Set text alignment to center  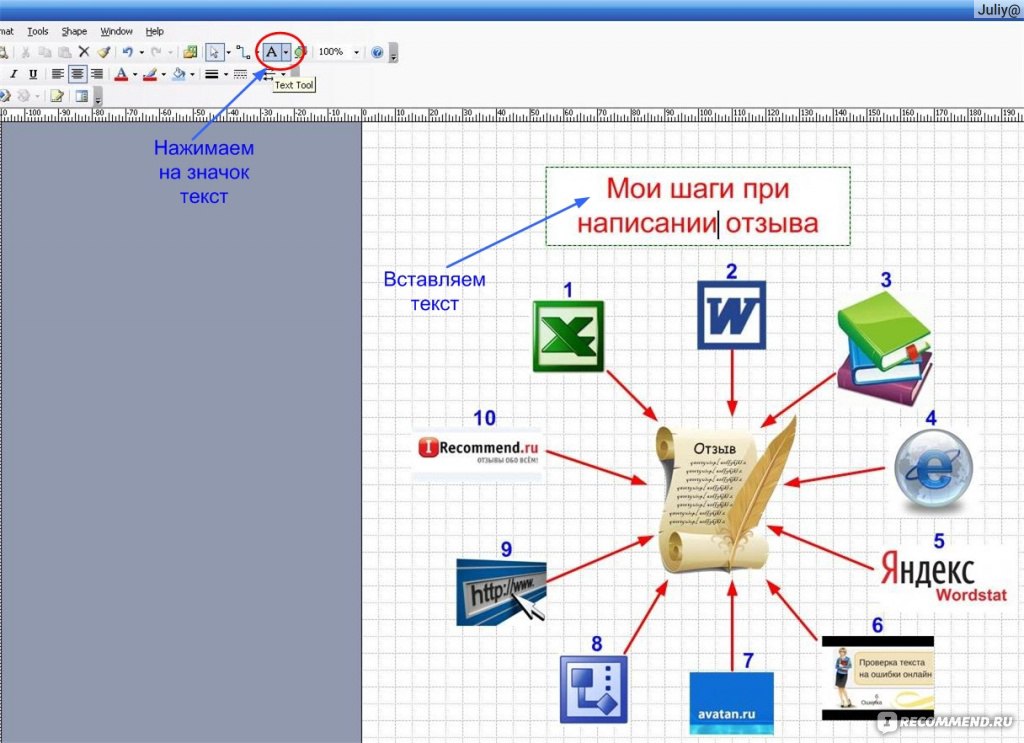click(77, 74)
